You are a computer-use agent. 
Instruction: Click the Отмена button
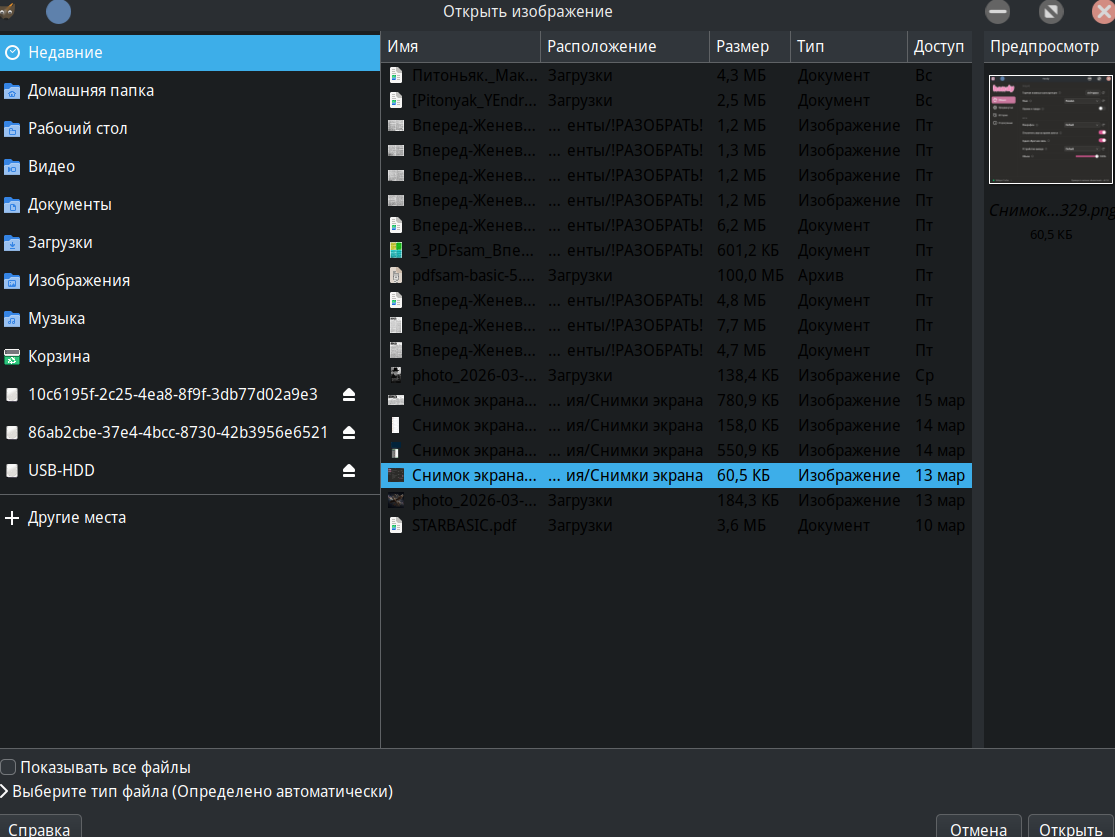pyautogui.click(x=978, y=827)
